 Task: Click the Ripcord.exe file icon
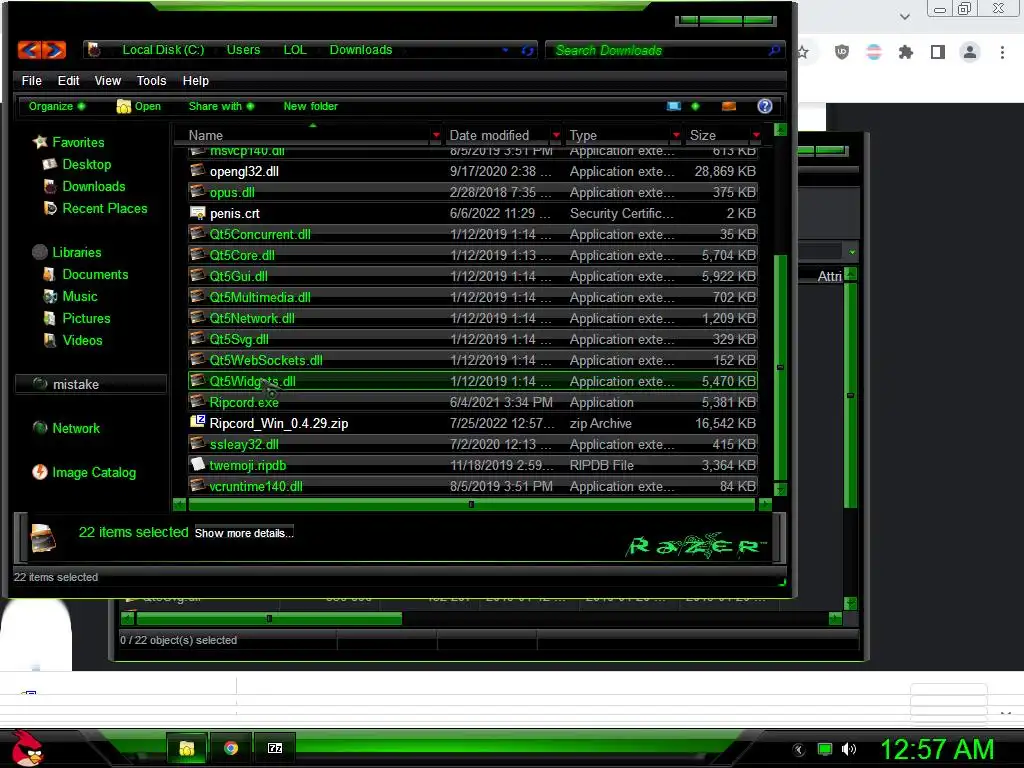coord(197,402)
